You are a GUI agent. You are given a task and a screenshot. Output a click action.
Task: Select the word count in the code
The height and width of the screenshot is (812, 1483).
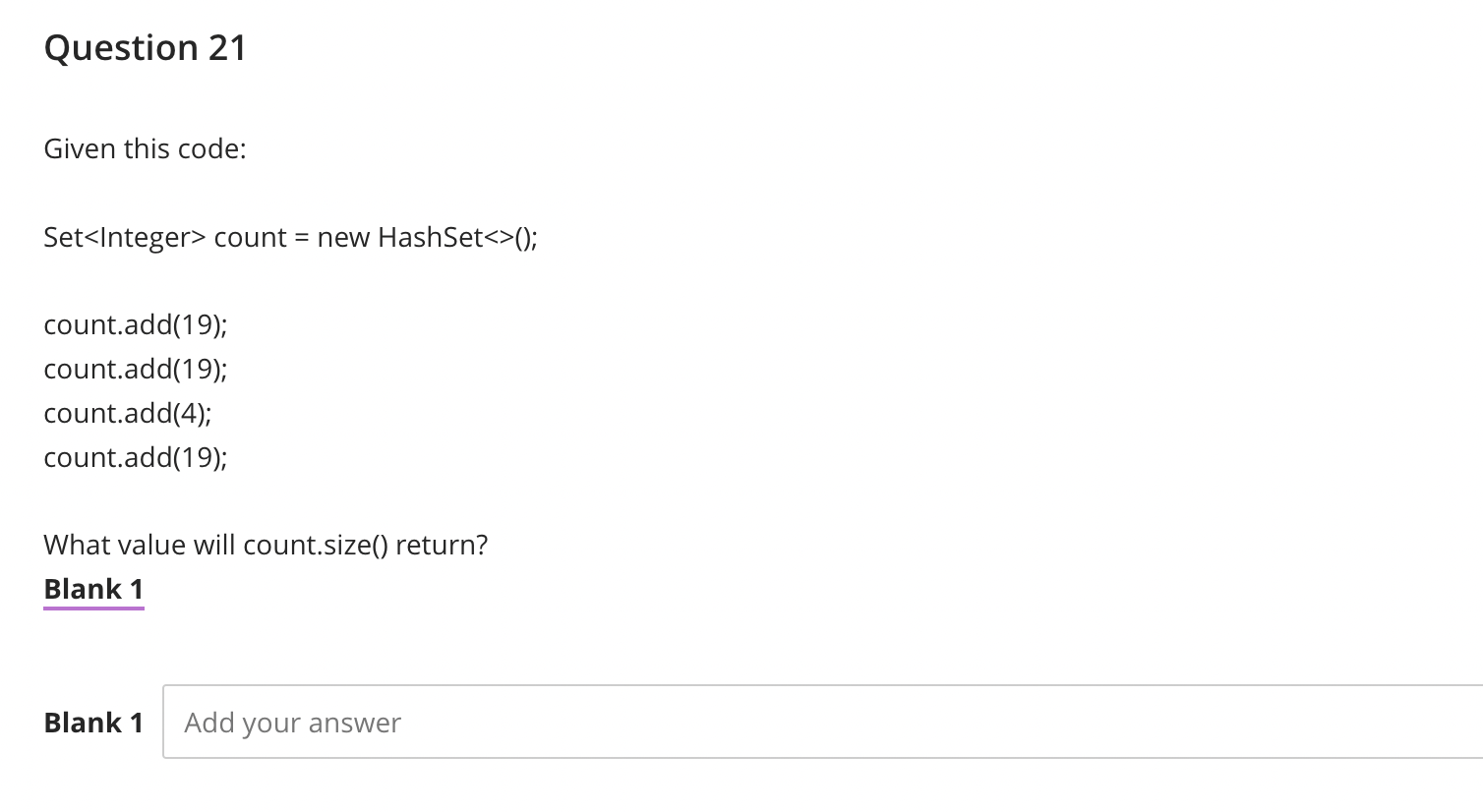click(x=251, y=237)
